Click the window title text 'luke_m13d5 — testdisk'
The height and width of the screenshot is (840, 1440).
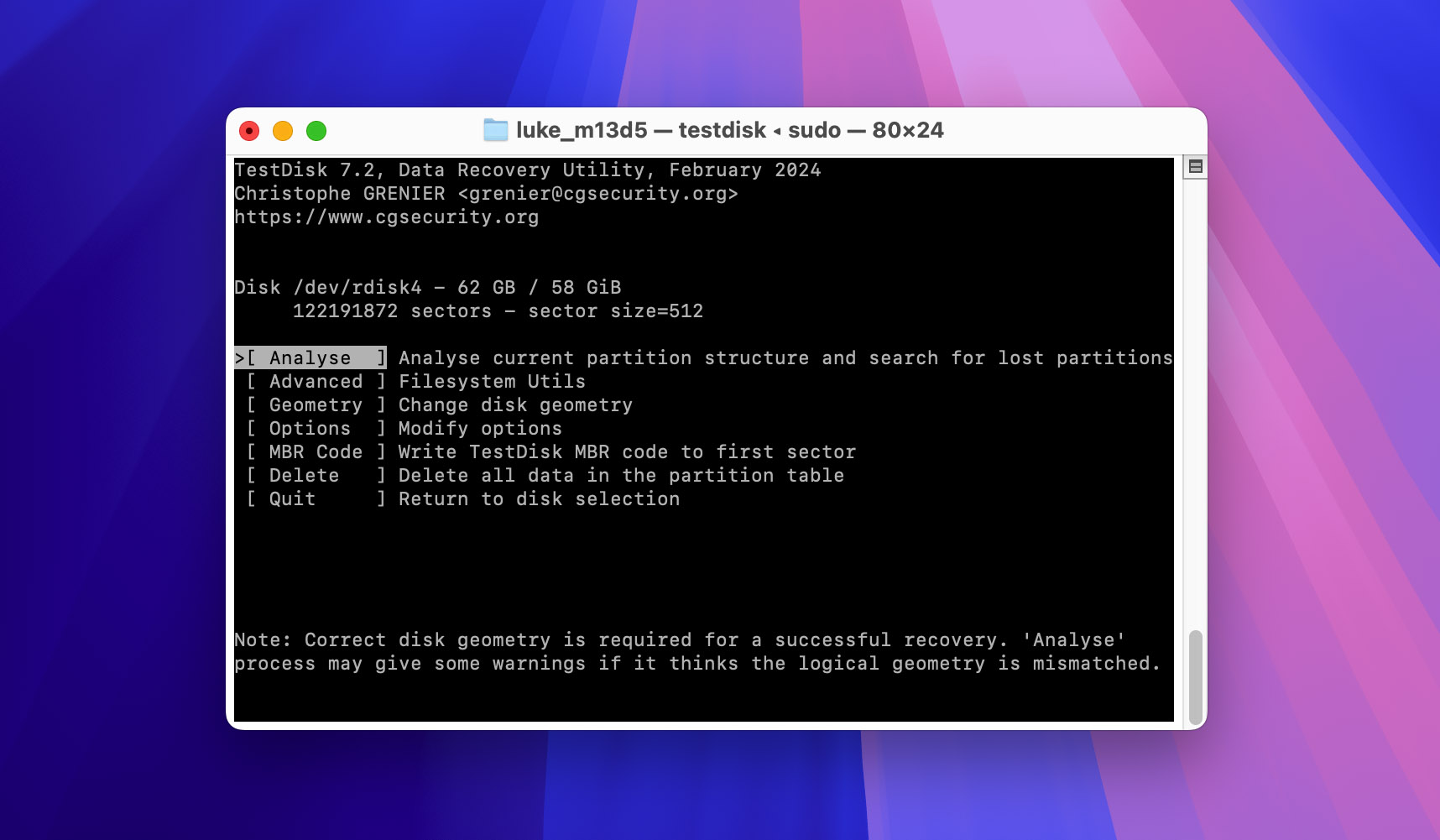641,130
